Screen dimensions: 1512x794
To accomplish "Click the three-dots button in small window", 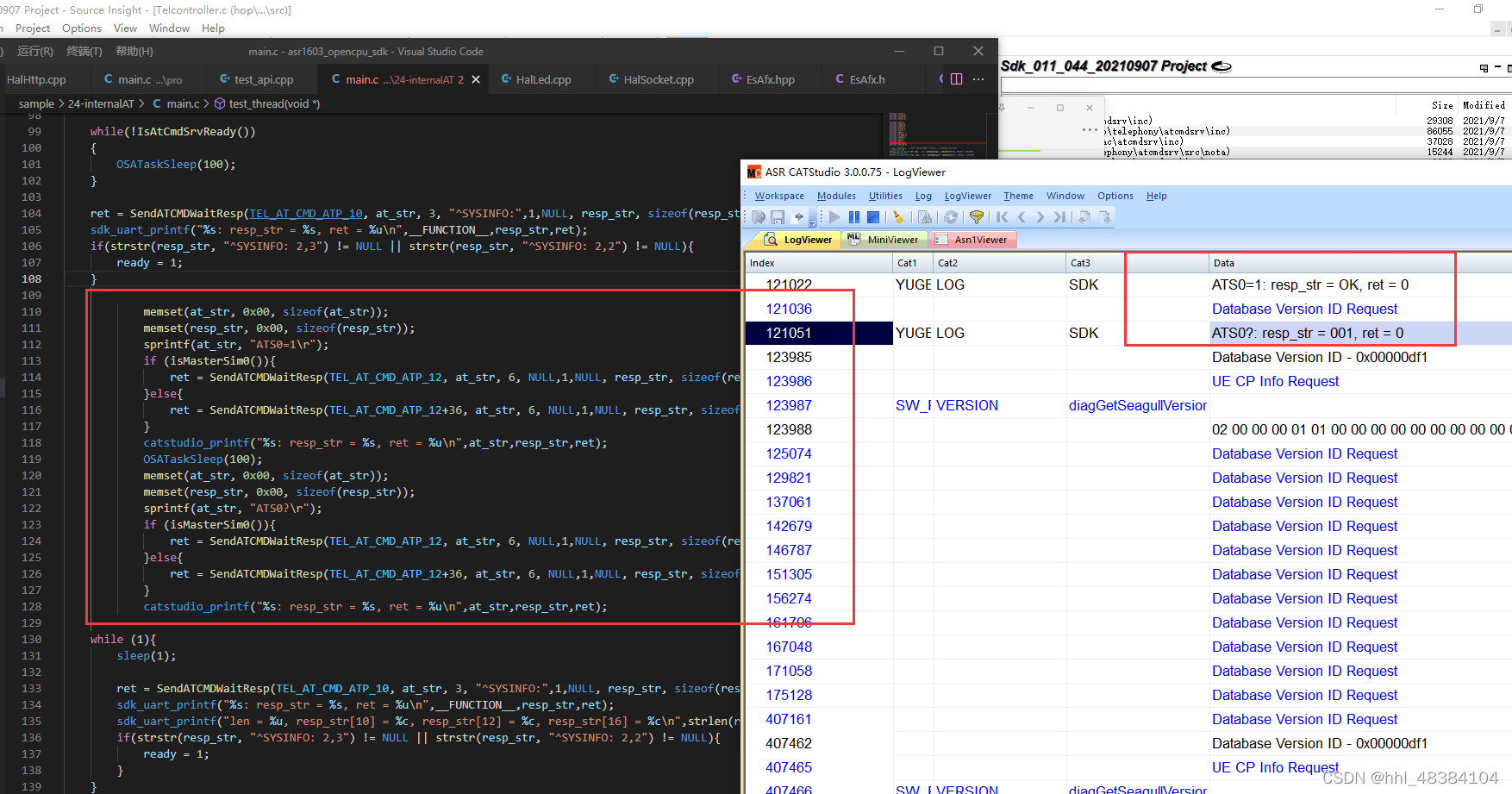I will (x=1090, y=130).
